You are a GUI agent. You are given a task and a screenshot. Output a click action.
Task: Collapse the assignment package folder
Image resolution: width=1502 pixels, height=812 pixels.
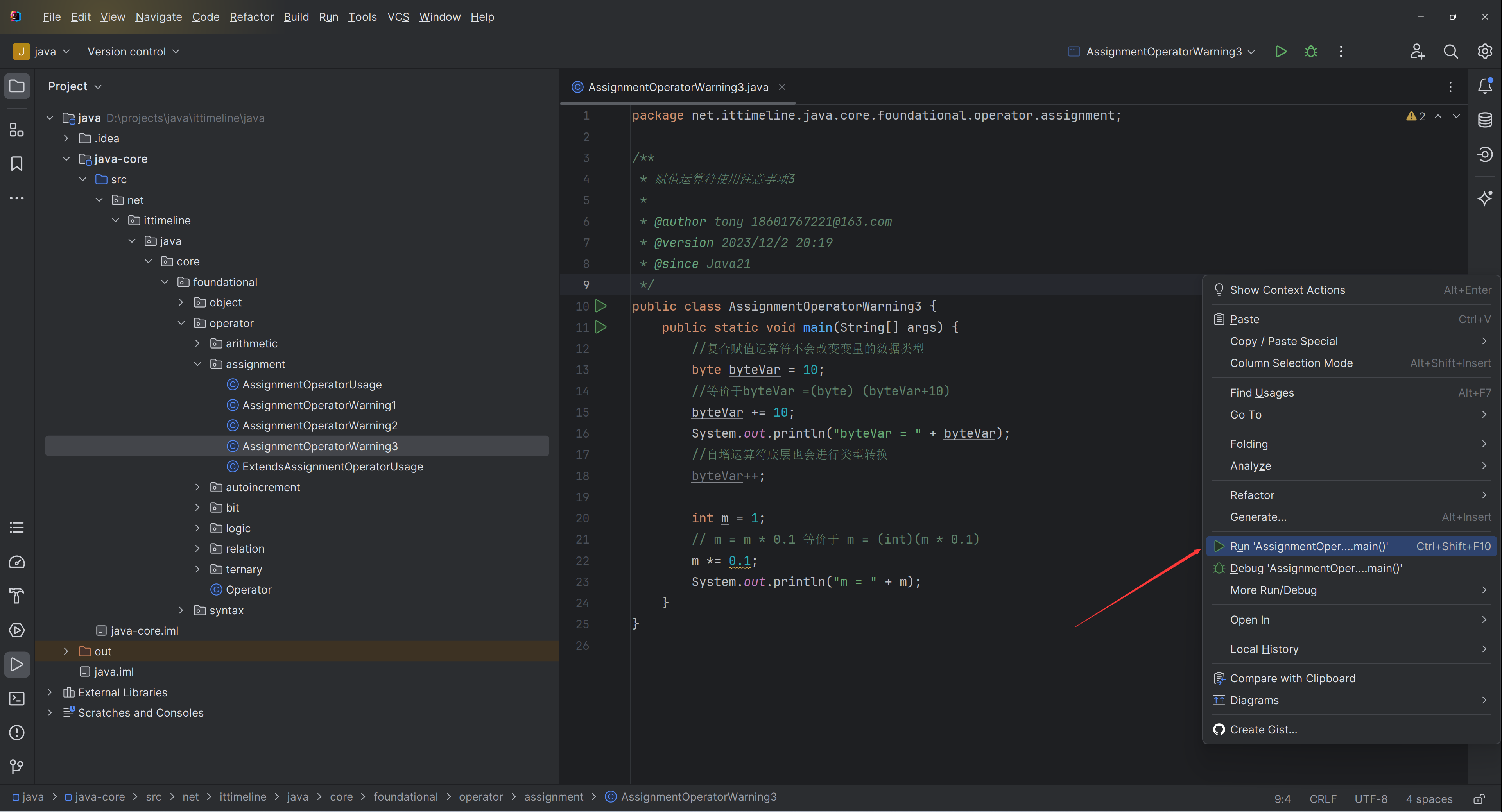198,364
